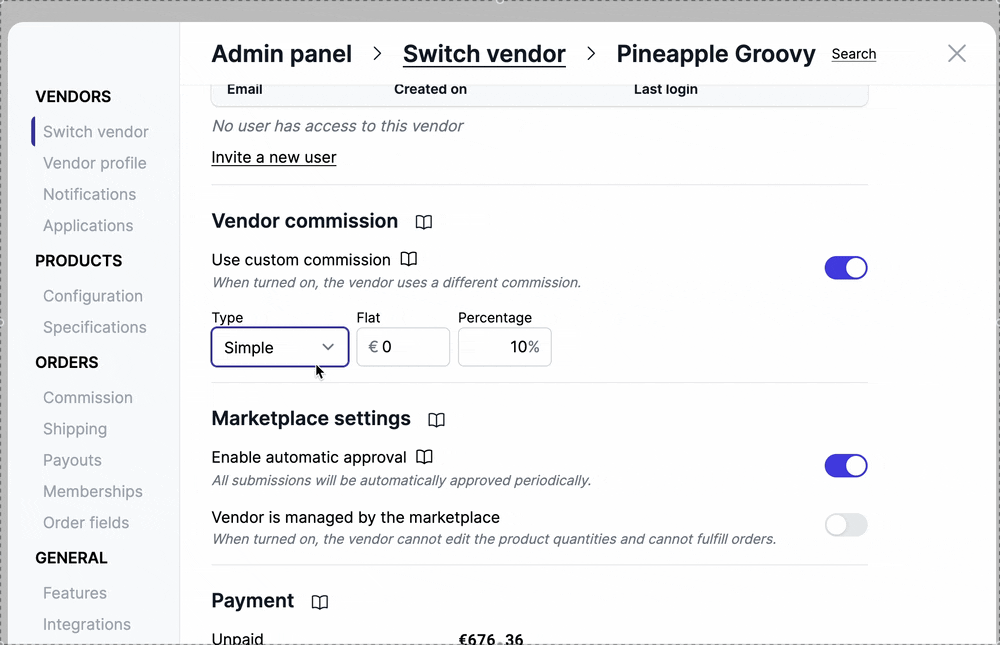
Task: Turn off Enable automatic approval
Action: click(x=846, y=465)
